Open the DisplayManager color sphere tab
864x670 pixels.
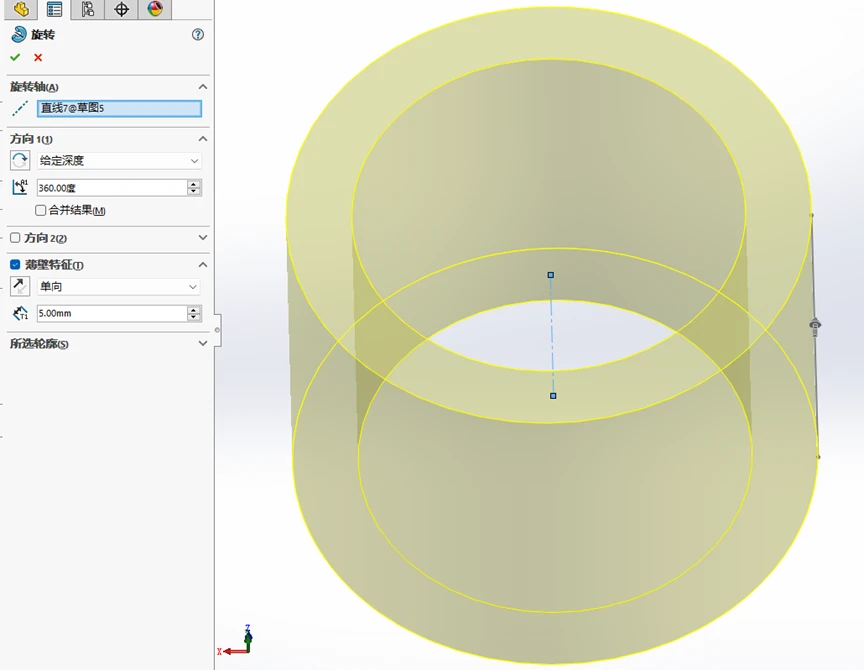(x=155, y=9)
